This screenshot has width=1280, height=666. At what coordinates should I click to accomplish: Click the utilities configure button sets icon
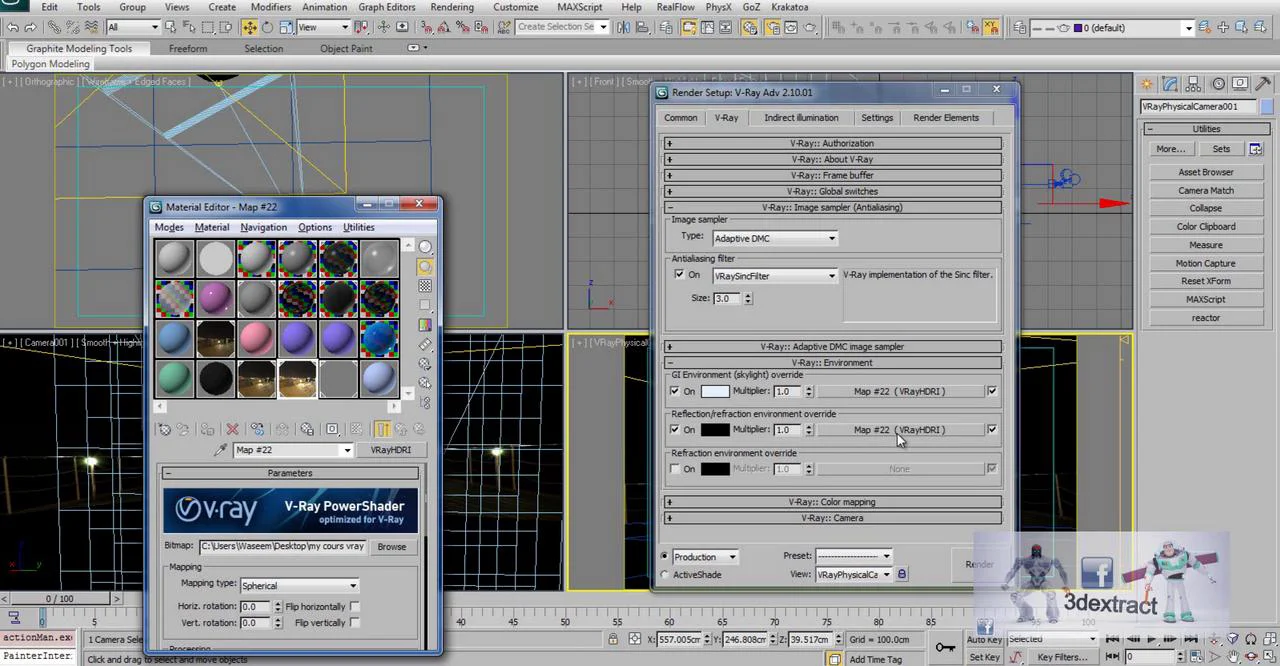pos(1256,149)
